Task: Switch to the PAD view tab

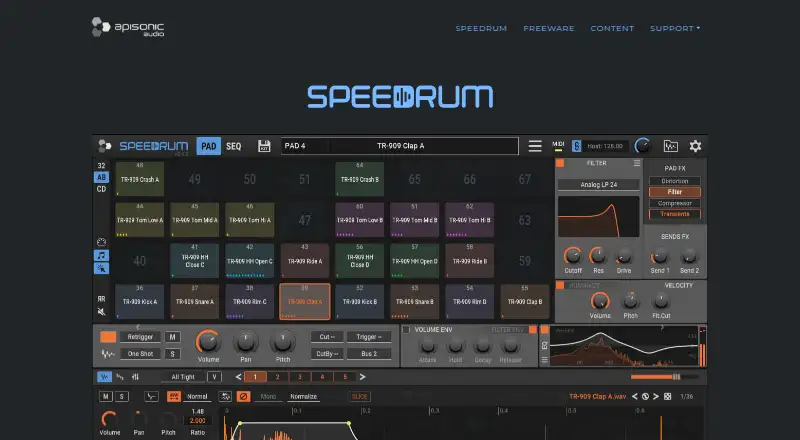Action: (208, 146)
